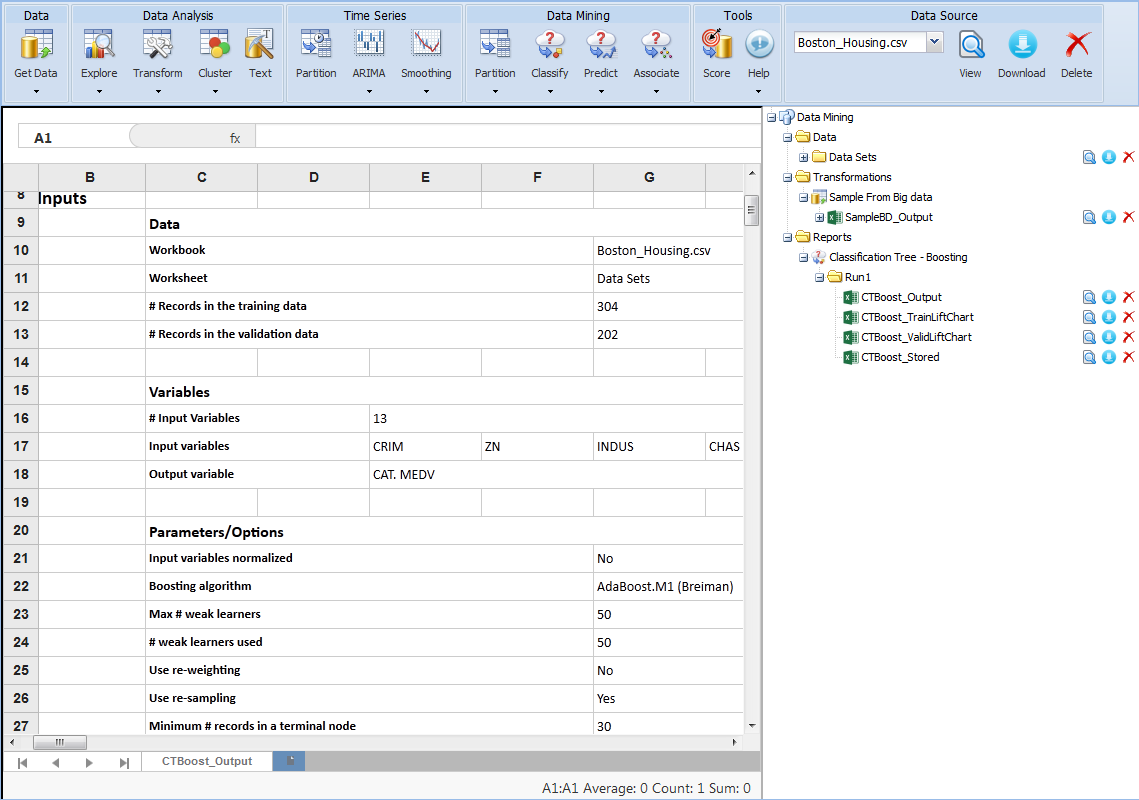Select the CTBoost_Output sheet tab
Screen dimensions: 1139x800
point(207,762)
